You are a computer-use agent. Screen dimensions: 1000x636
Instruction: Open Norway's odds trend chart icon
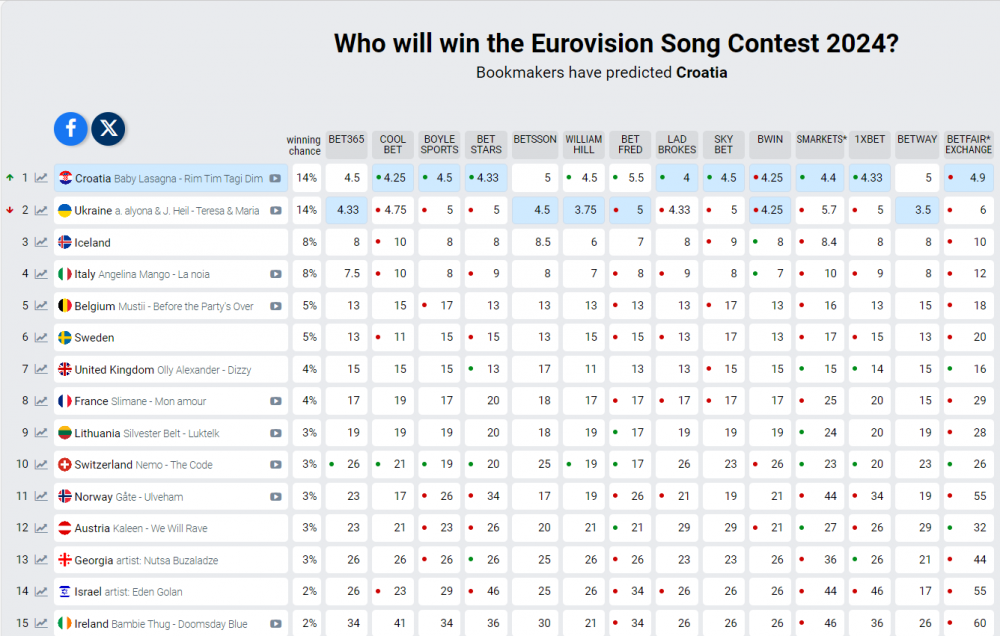coord(41,496)
